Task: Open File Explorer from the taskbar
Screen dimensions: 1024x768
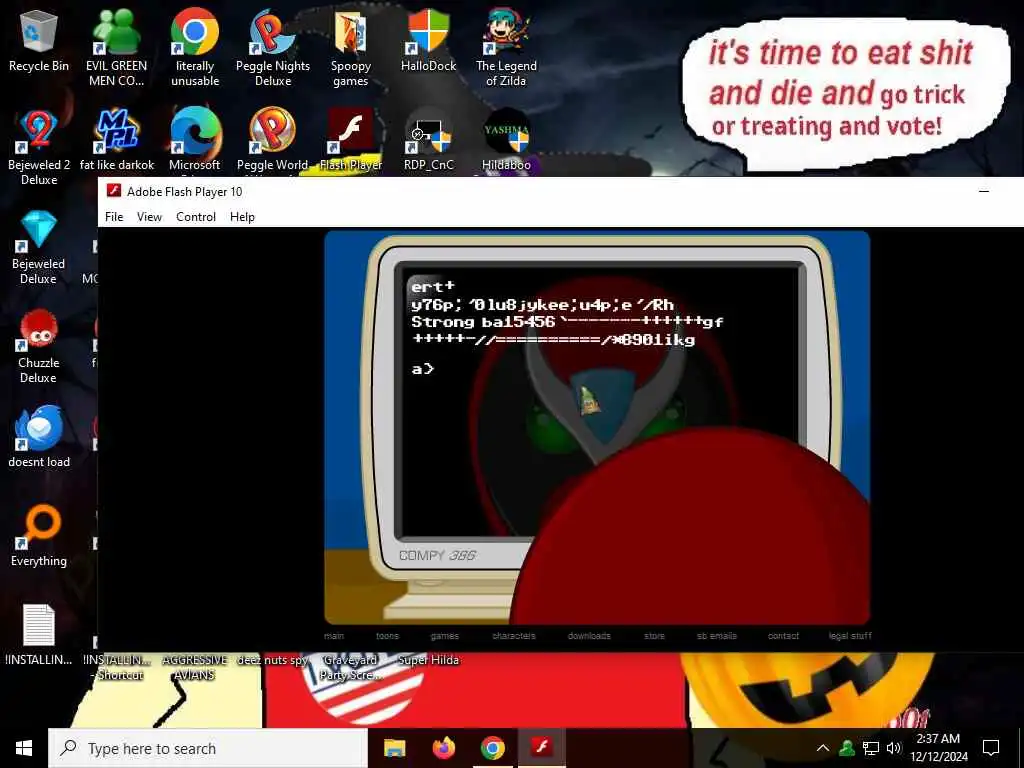Action: point(394,748)
